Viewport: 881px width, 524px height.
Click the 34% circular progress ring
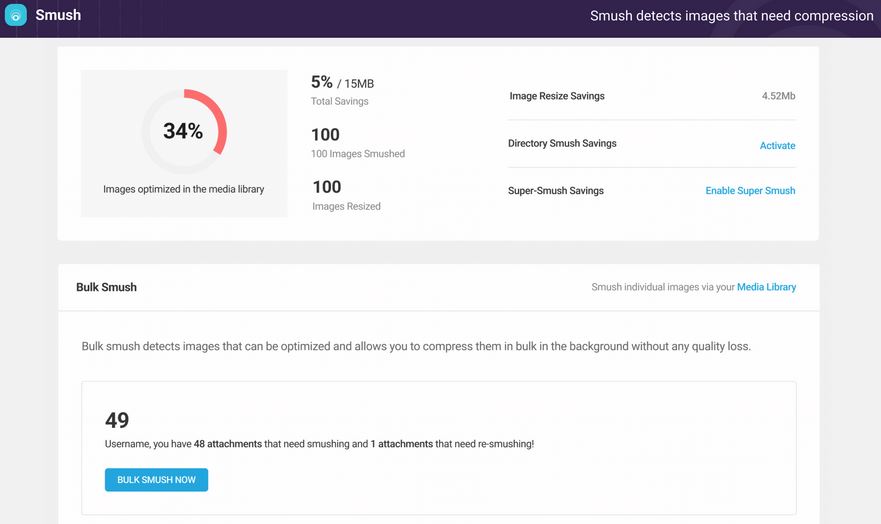[x=184, y=131]
